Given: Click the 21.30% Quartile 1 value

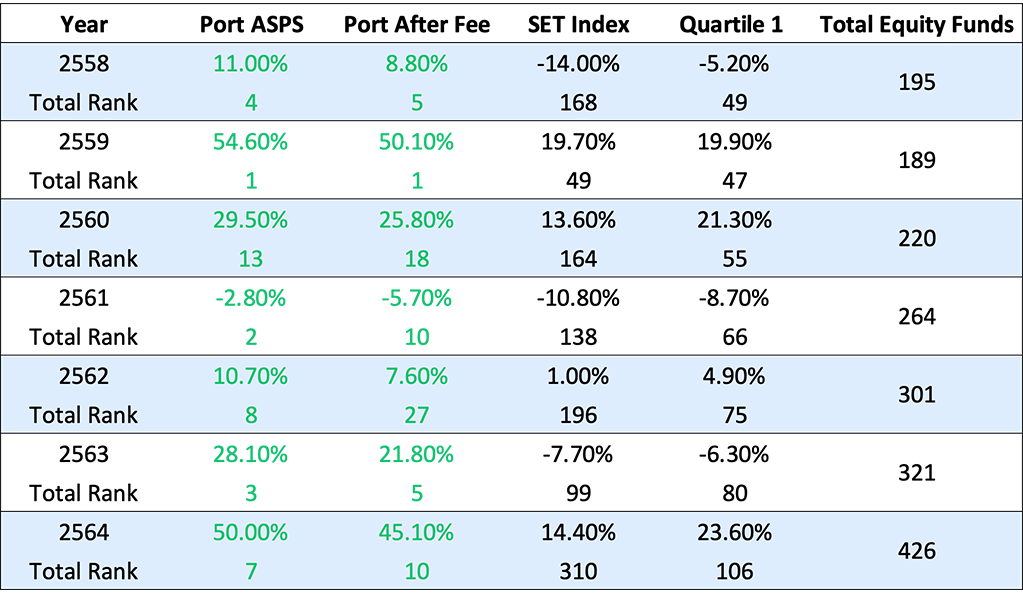Looking at the screenshot, I should point(735,220).
